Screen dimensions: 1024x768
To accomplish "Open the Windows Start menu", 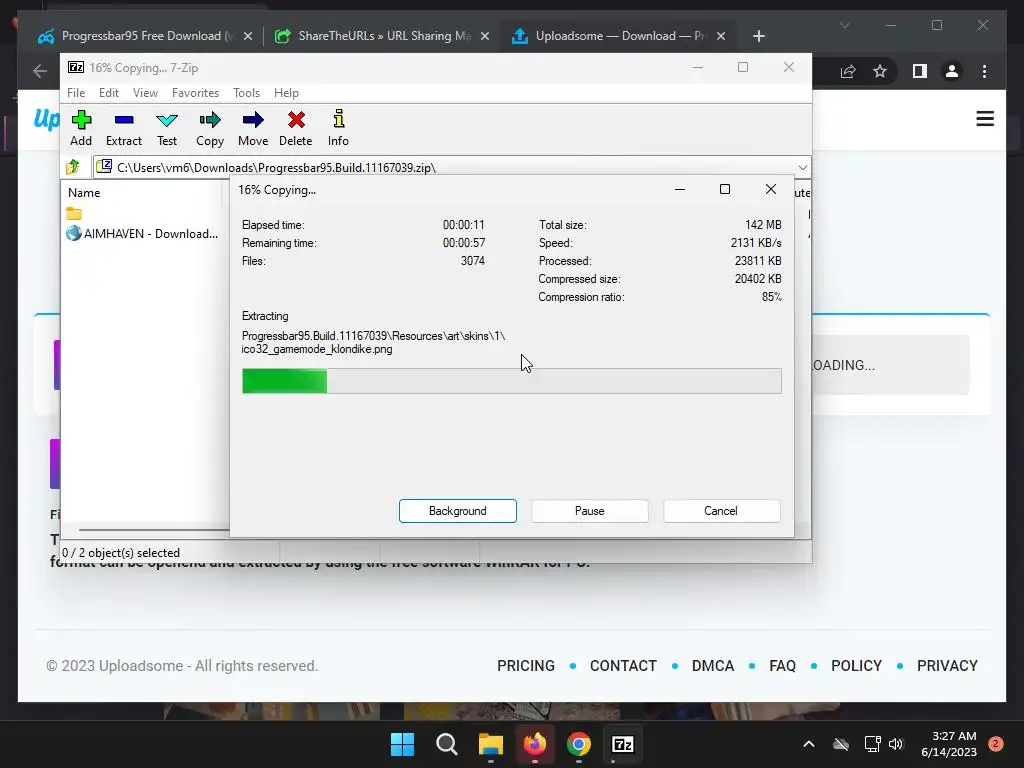I will (x=402, y=744).
